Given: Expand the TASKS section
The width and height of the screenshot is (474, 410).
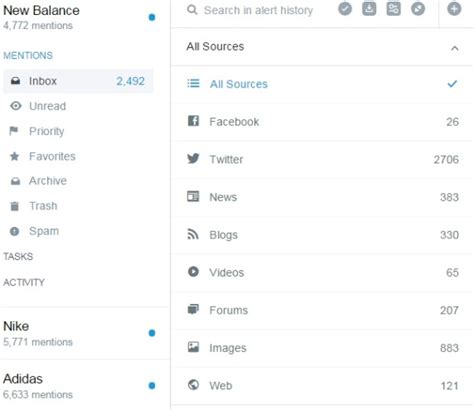Looking at the screenshot, I should click(18, 256).
